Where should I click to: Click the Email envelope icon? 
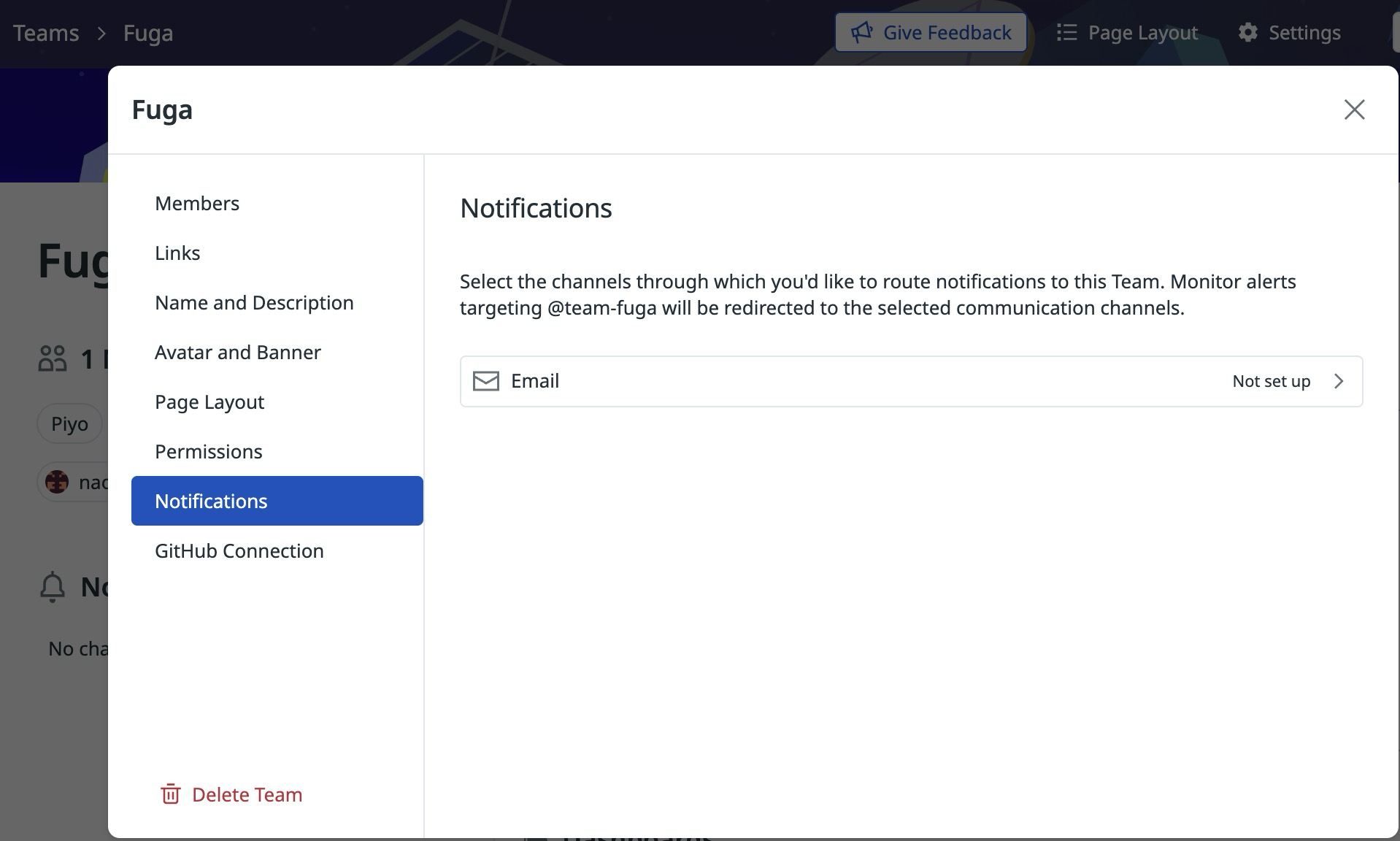click(x=486, y=381)
